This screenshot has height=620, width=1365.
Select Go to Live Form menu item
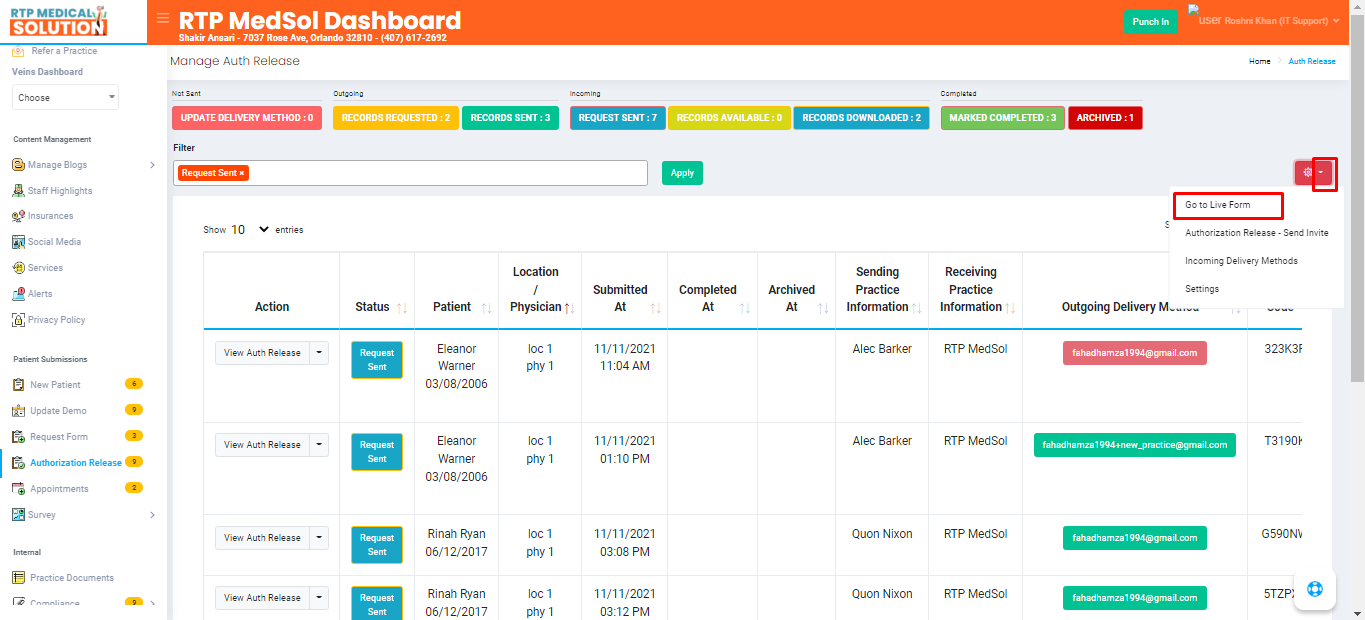click(x=1218, y=205)
